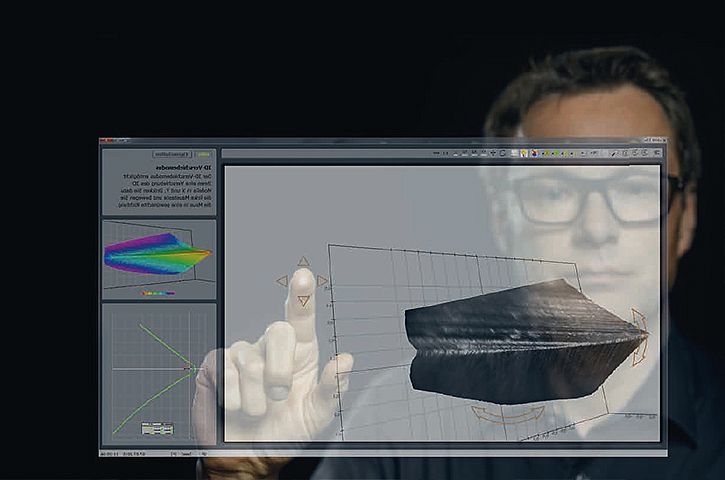Click the upper rotation arrow at the model's tip

[x=640, y=320]
